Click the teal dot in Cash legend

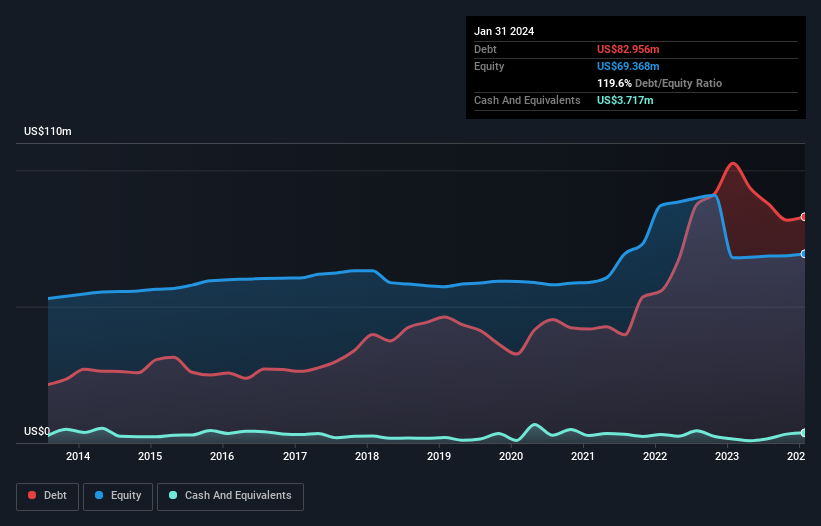pos(173,495)
